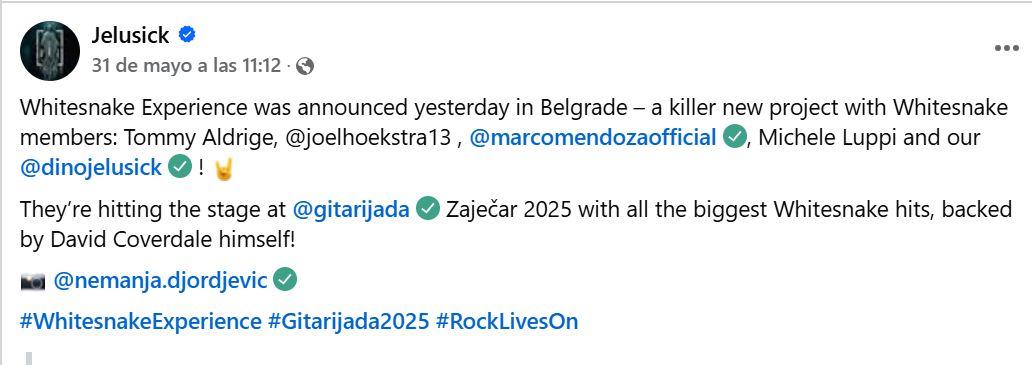This screenshot has width=1032, height=365.
Task: Open the Jelusick profile picture
Action: (x=50, y=51)
